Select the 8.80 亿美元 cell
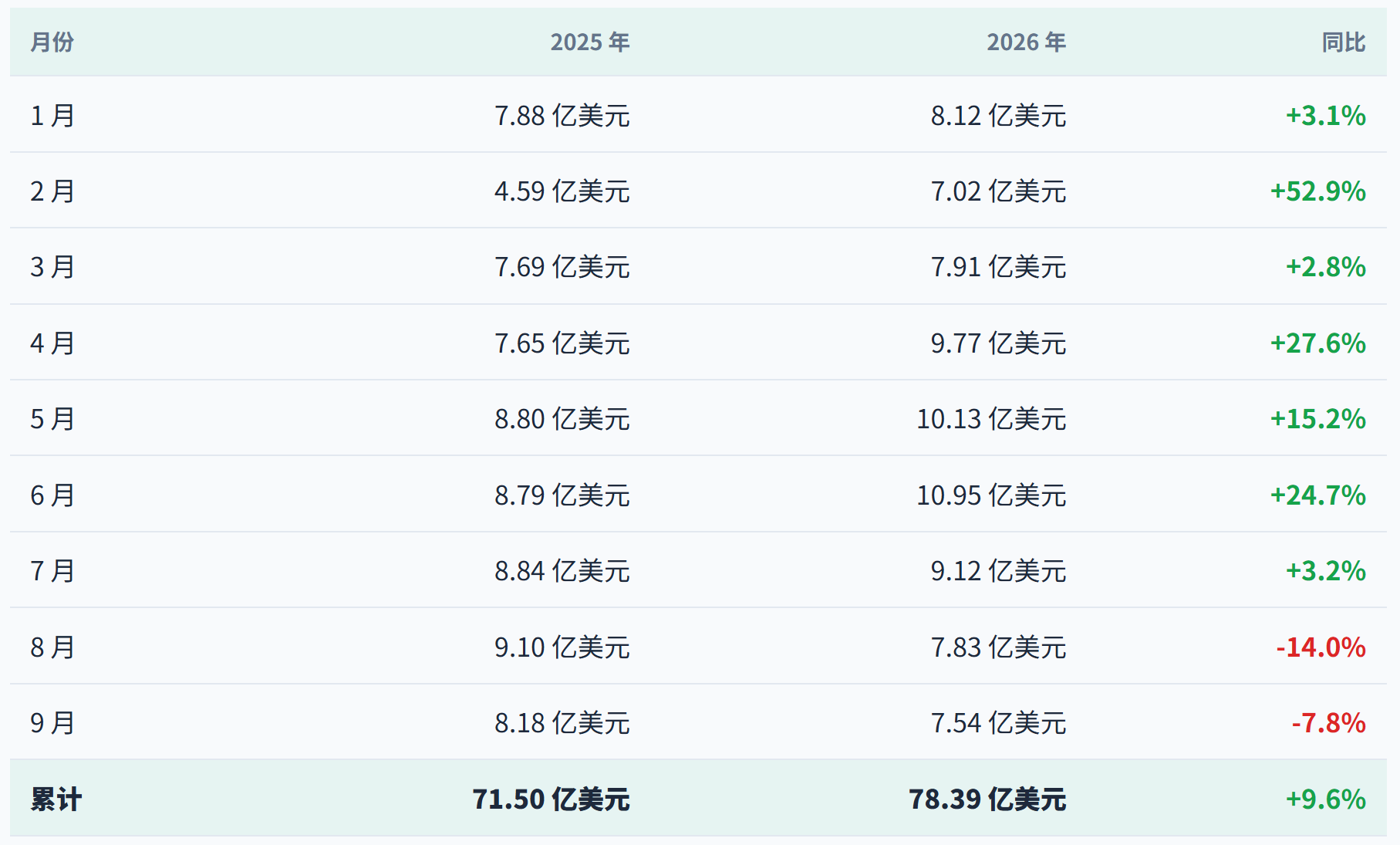The image size is (1400, 845). [562, 419]
